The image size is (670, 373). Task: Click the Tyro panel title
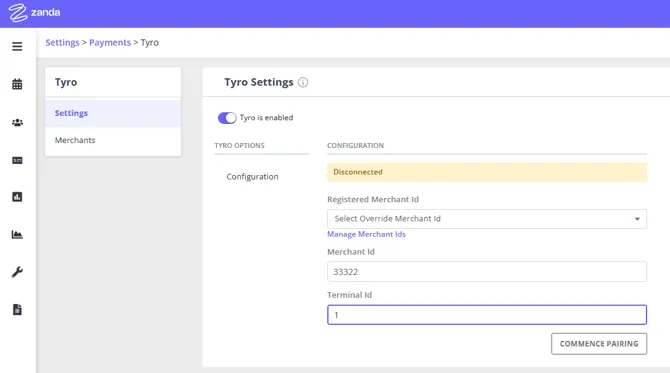click(66, 82)
